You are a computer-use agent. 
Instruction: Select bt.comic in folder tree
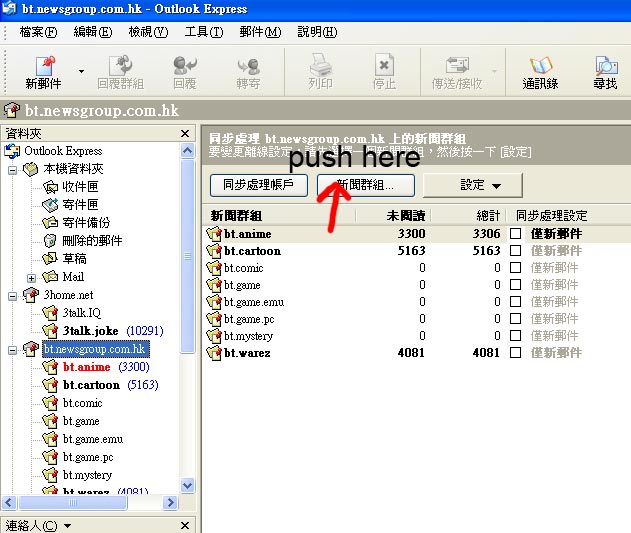pyautogui.click(x=82, y=403)
